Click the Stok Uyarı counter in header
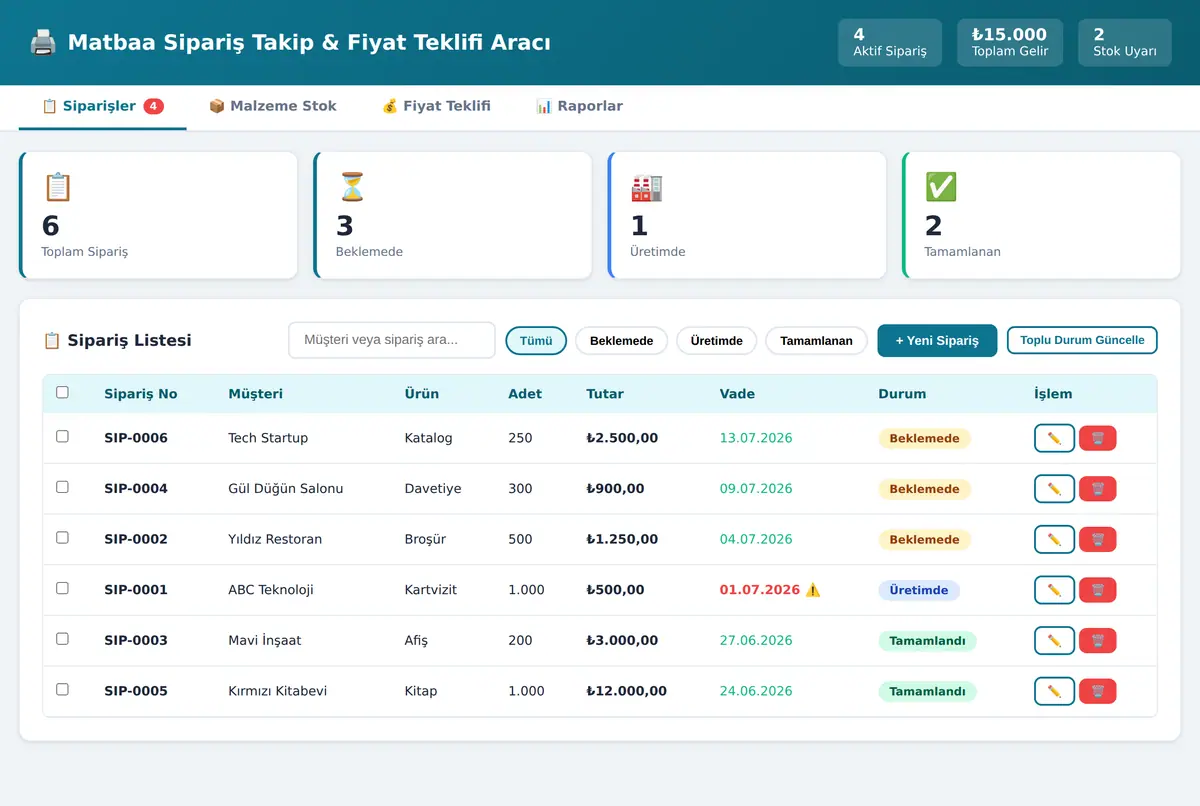 pos(1125,43)
